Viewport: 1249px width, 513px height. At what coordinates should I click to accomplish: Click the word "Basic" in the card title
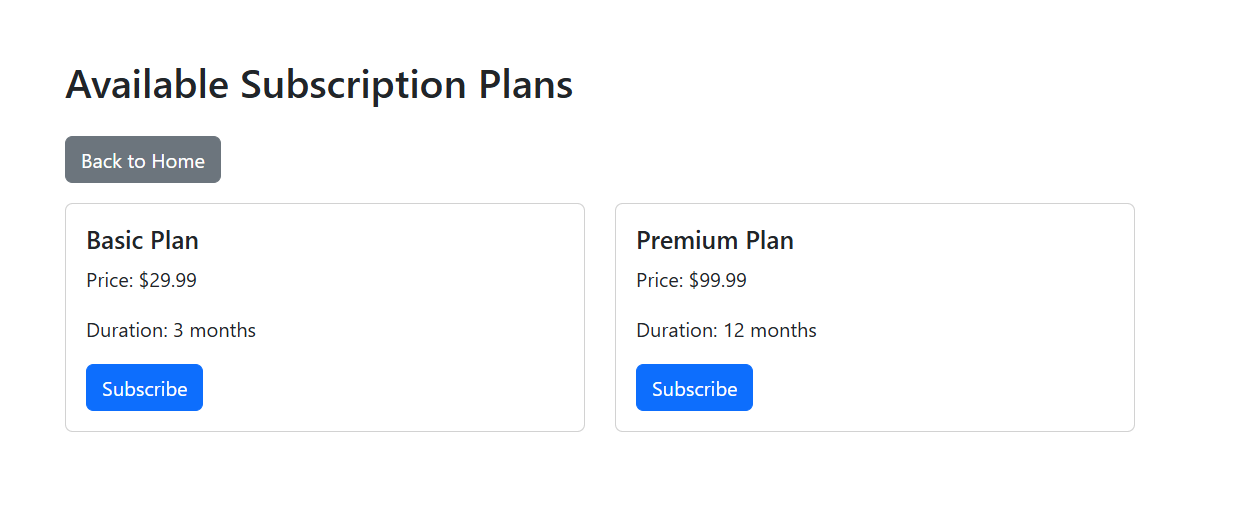point(113,241)
